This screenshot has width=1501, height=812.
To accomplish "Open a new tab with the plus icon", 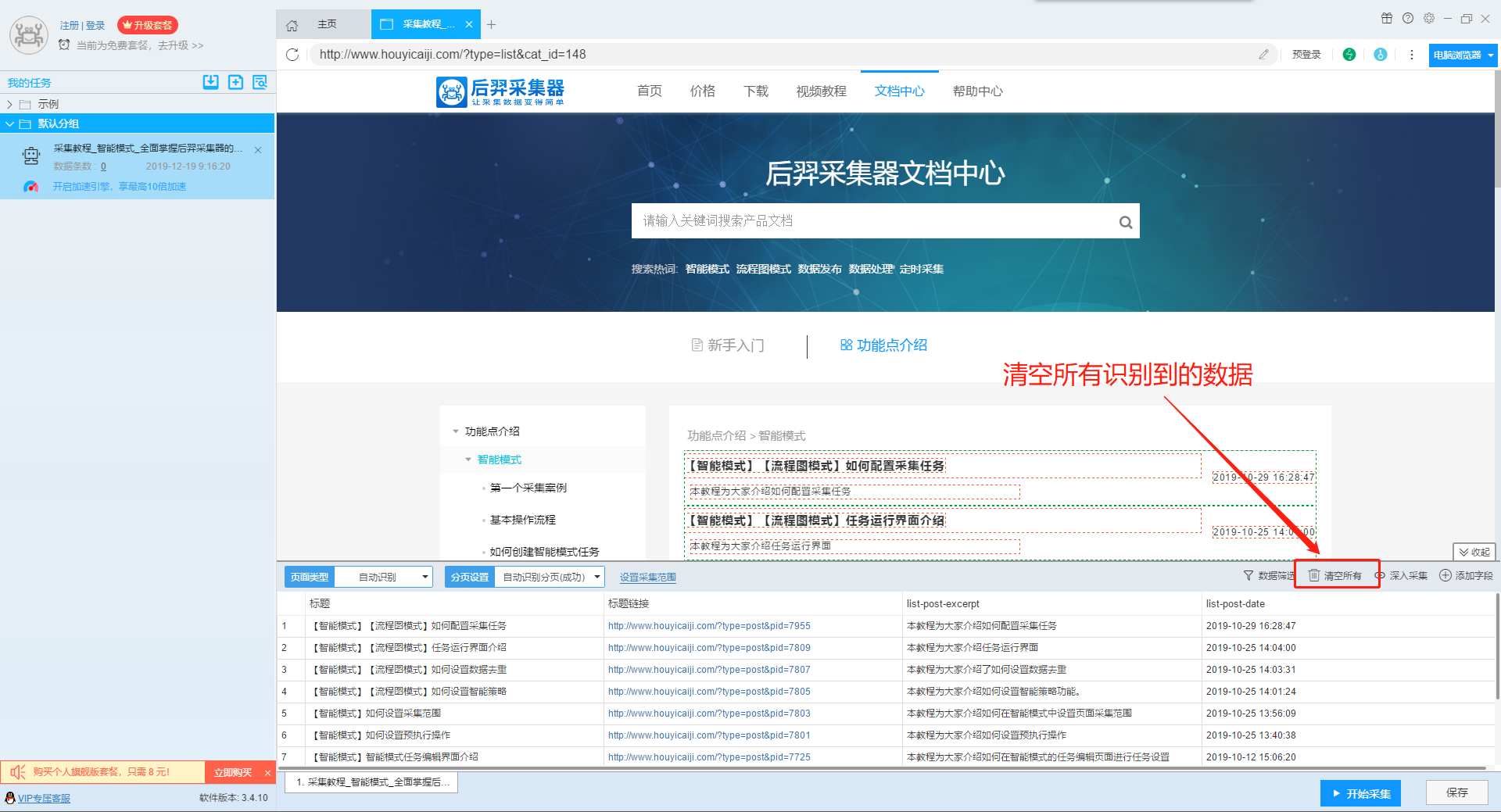I will point(491,25).
